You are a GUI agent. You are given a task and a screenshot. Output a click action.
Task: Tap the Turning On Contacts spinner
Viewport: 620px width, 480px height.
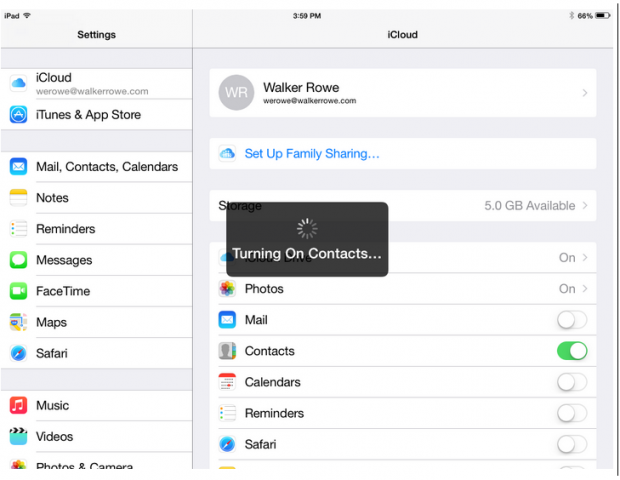tap(307, 229)
